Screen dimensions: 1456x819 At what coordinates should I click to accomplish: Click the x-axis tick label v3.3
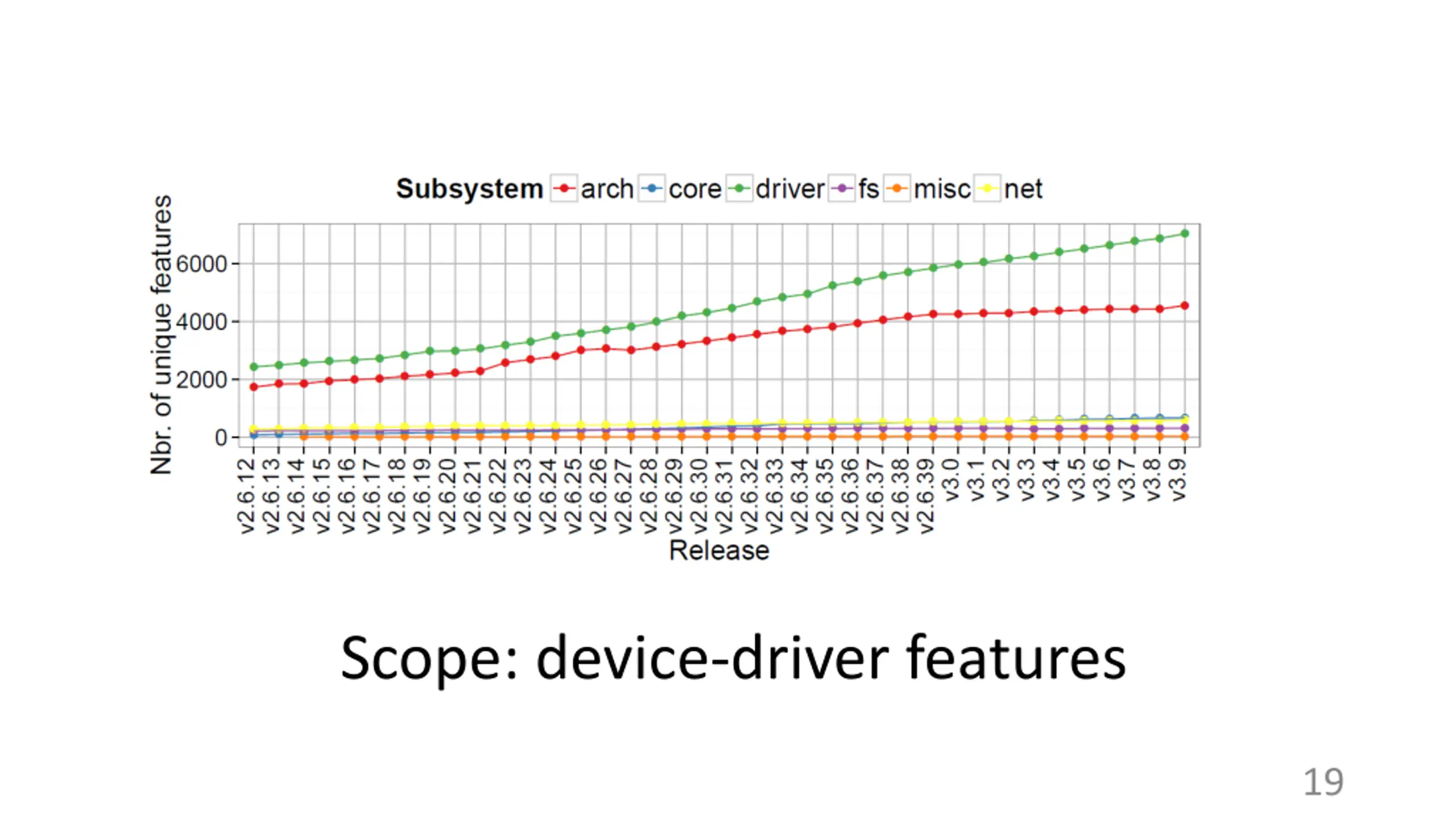pos(1027,479)
